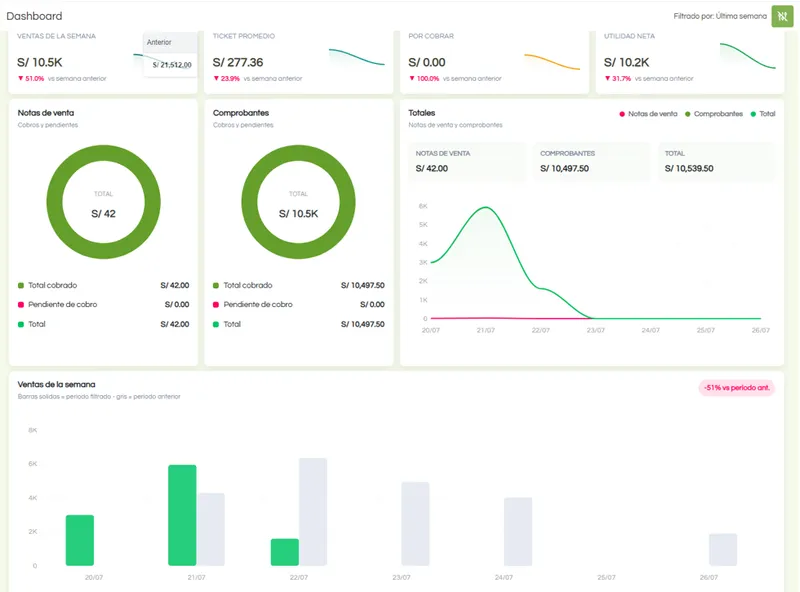The width and height of the screenshot is (800, 592).
Task: Click the Filtrado por: Última semana label
Action: [x=720, y=16]
